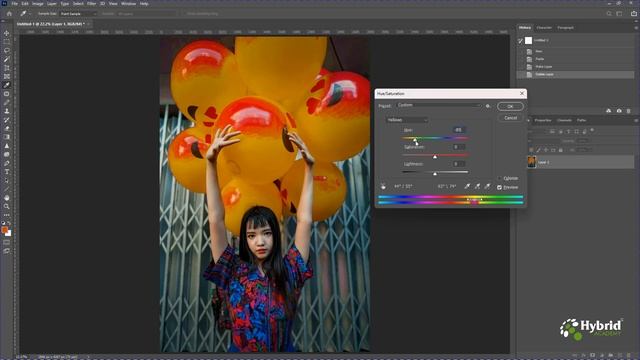Click the Subtract from Sample eyedropper
This screenshot has width=640, height=360.
point(487,186)
